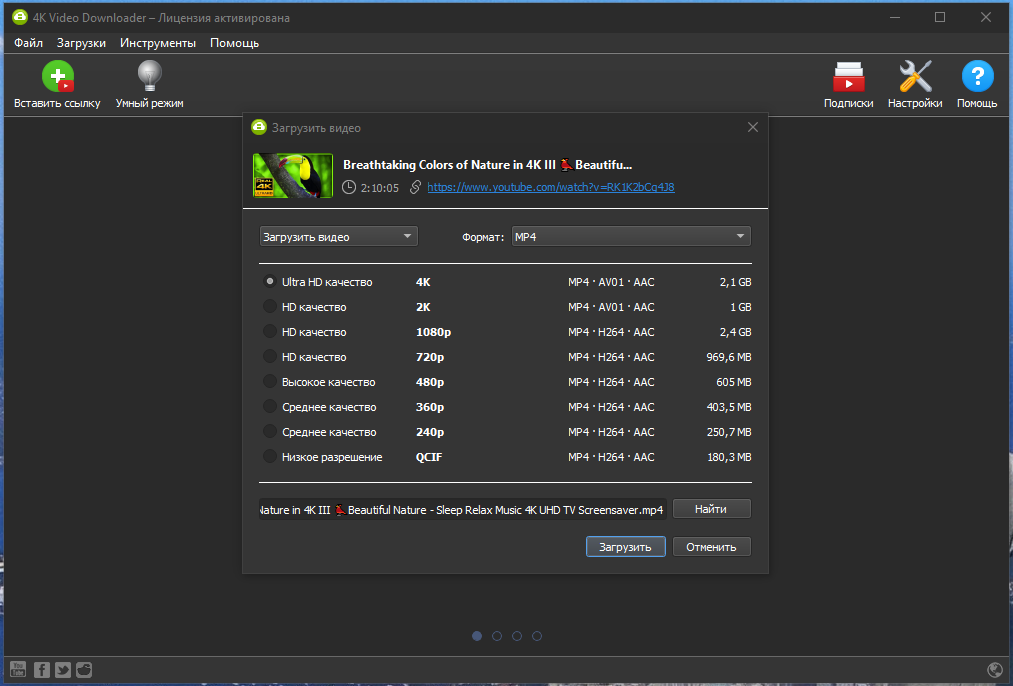This screenshot has width=1013, height=686.
Task: Click the 180,3 MB size value
Action: pyautogui.click(x=729, y=457)
